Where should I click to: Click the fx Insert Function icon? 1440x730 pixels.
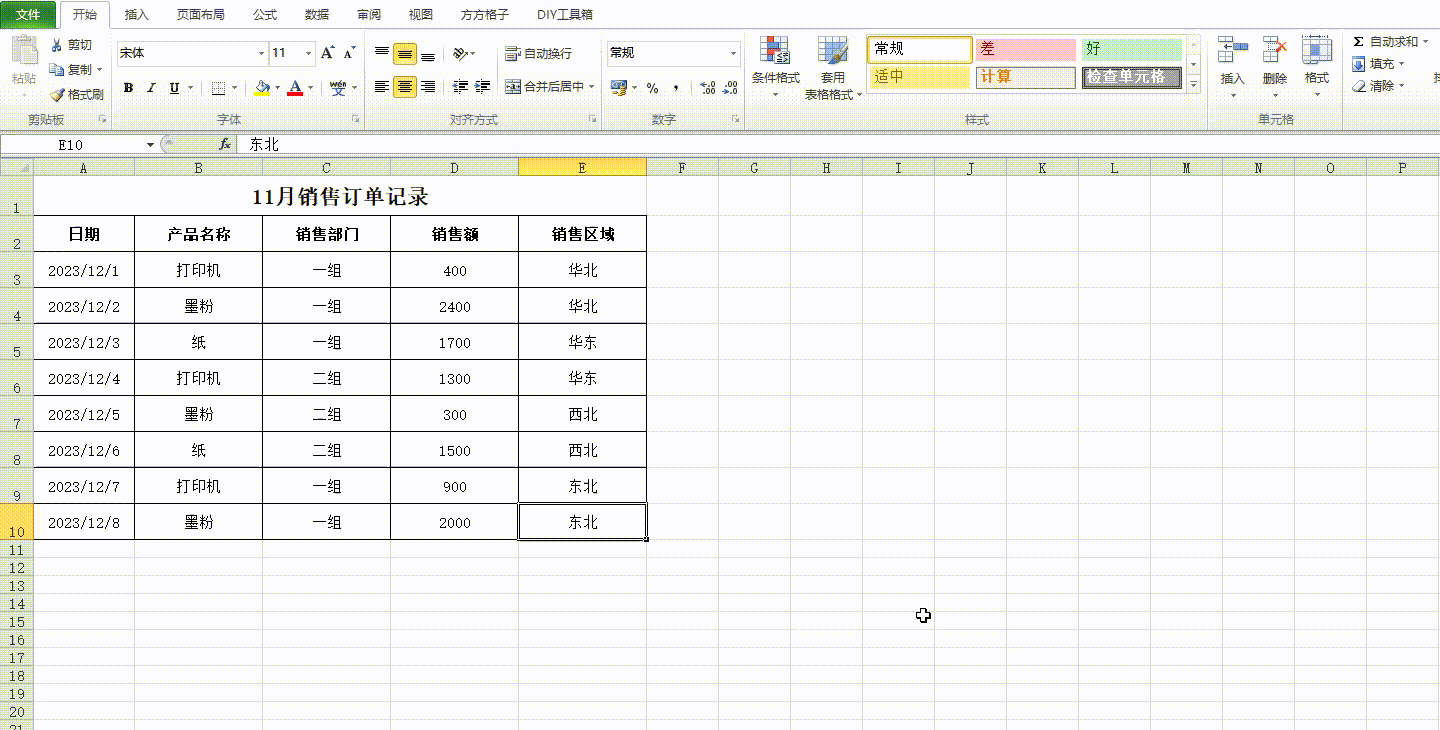point(225,145)
